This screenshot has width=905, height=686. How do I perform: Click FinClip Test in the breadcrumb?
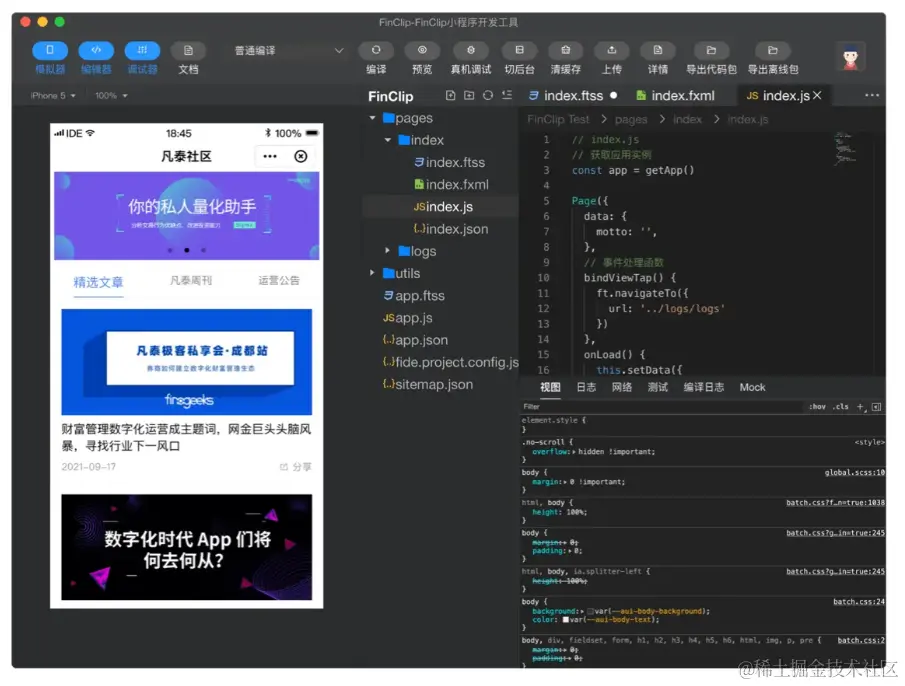click(558, 119)
